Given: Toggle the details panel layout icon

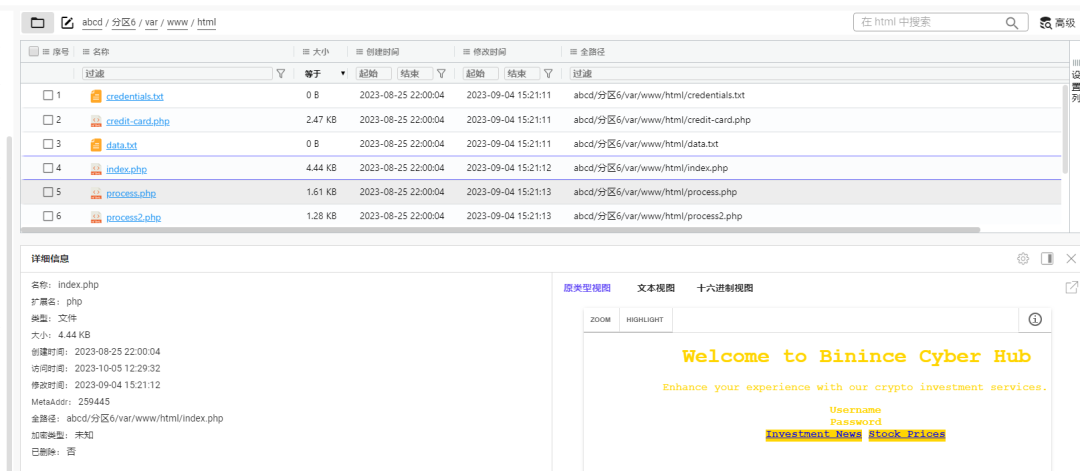Looking at the screenshot, I should tap(1047, 258).
